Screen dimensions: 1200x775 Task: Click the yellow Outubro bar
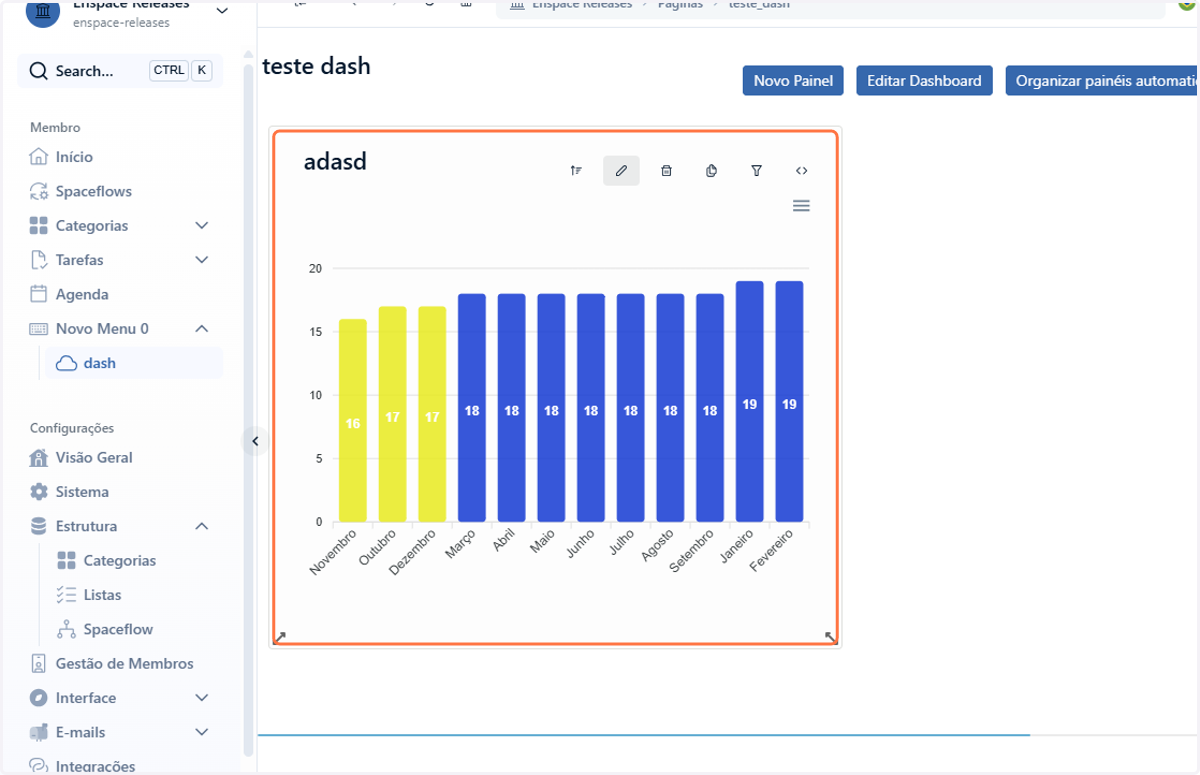pos(392,414)
